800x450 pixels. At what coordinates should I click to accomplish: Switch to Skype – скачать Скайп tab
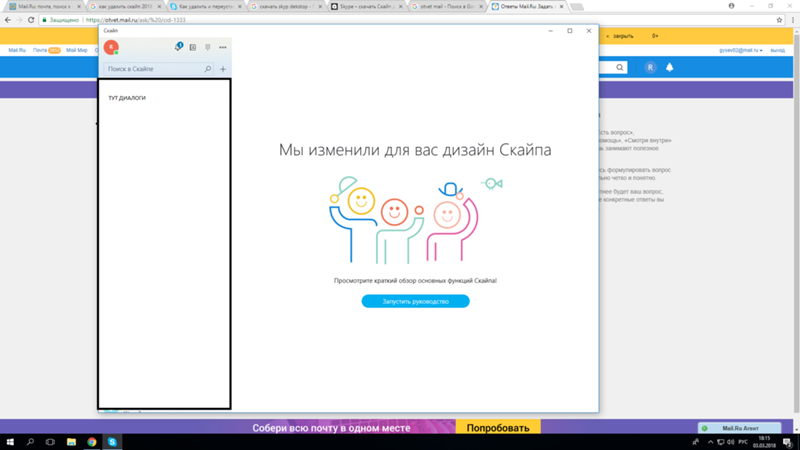click(365, 7)
